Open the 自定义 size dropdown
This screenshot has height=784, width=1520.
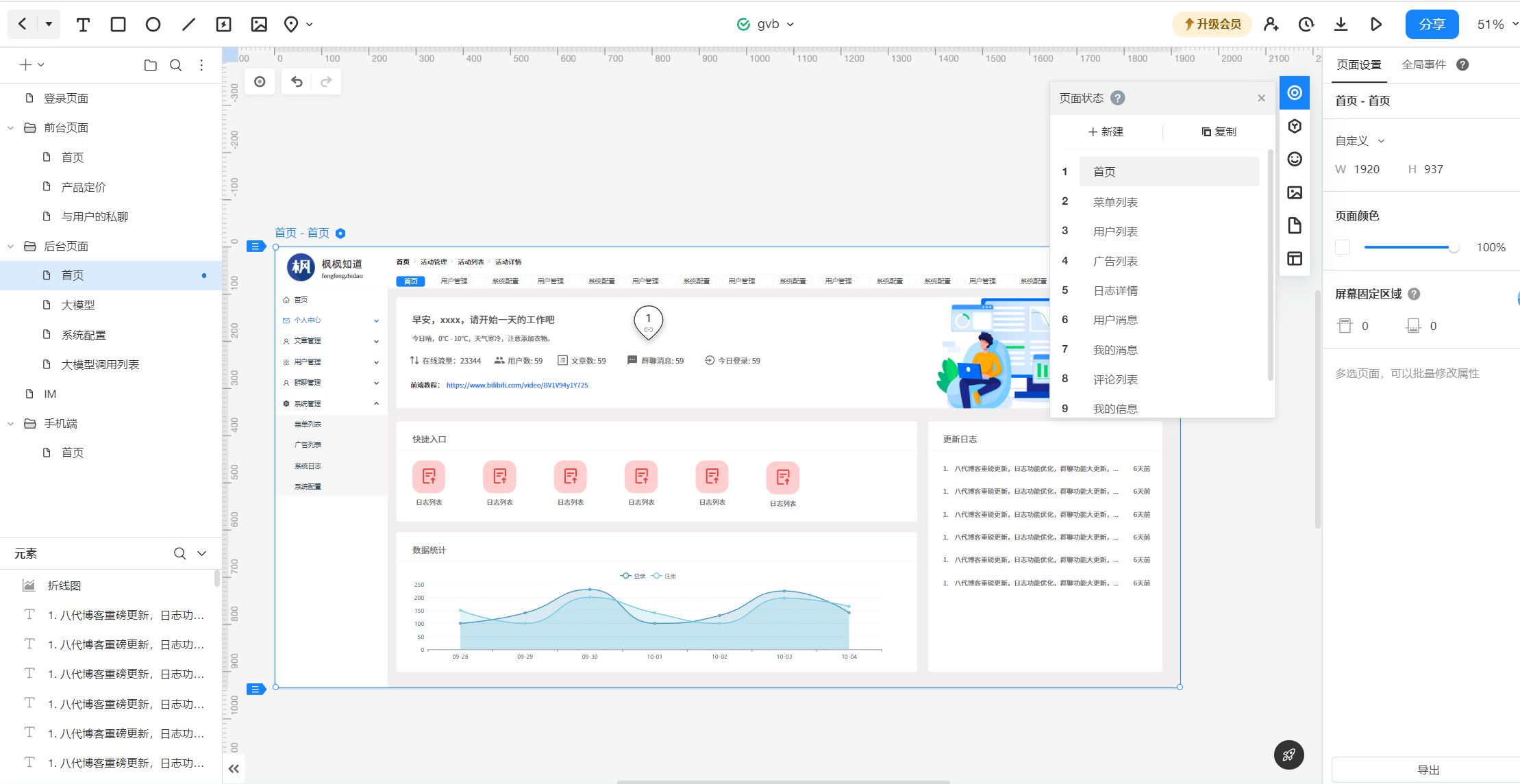pos(1360,141)
